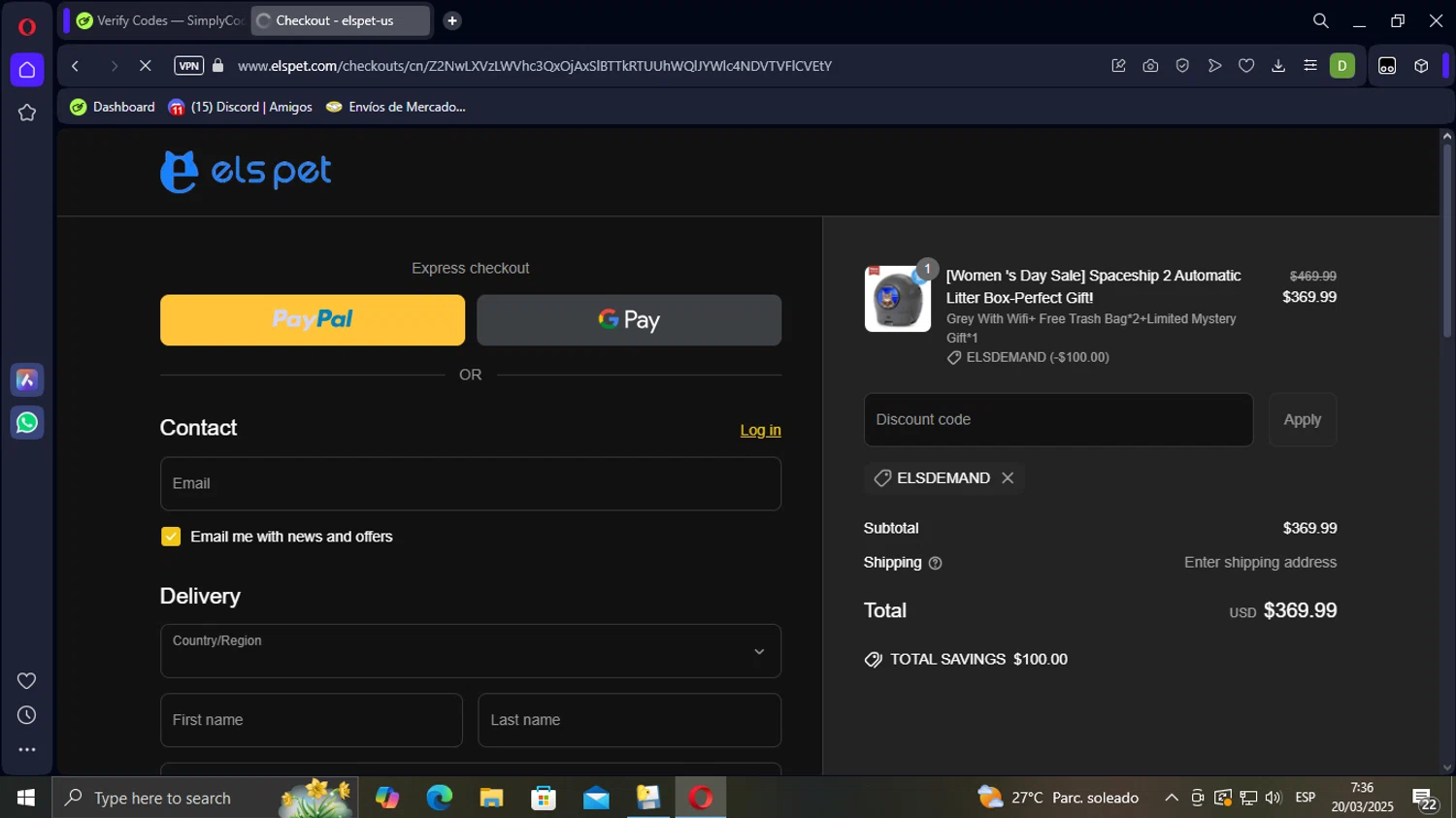Screen dimensions: 1456x818
Task: Click ESP language indicator
Action: pyautogui.click(x=1306, y=798)
